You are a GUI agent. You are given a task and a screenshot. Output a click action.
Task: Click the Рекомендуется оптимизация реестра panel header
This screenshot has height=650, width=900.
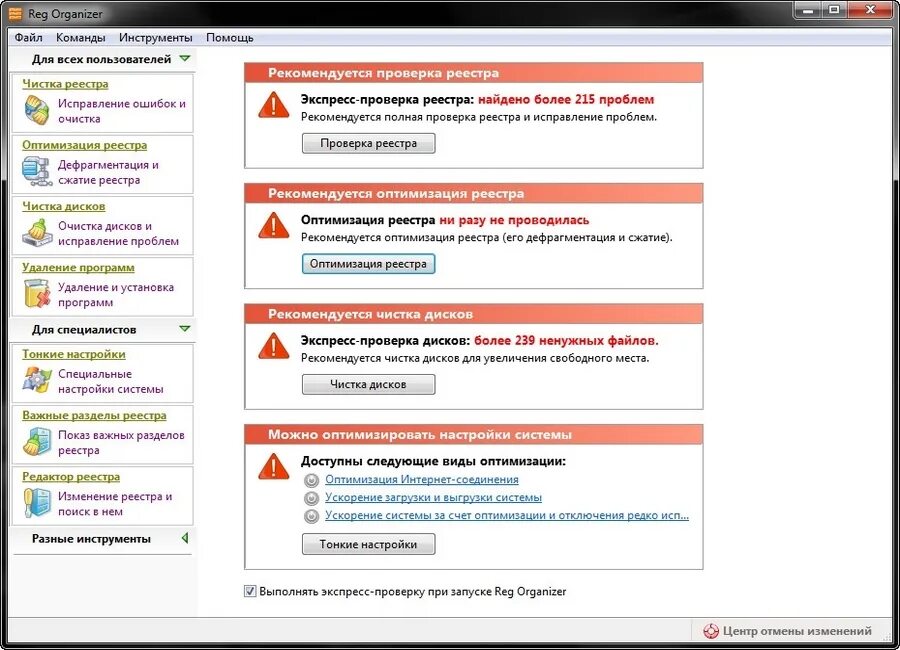[x=474, y=194]
